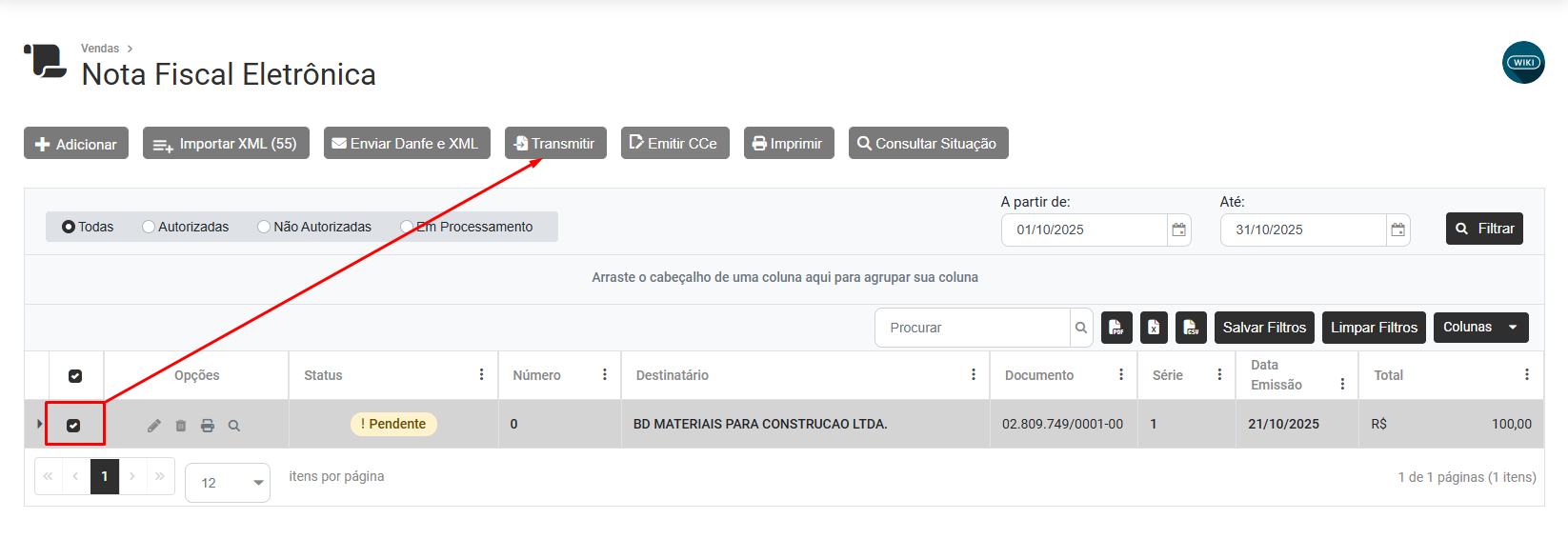Click the Transmitir button
Image resolution: width=1568 pixels, height=539 pixels.
(x=555, y=144)
